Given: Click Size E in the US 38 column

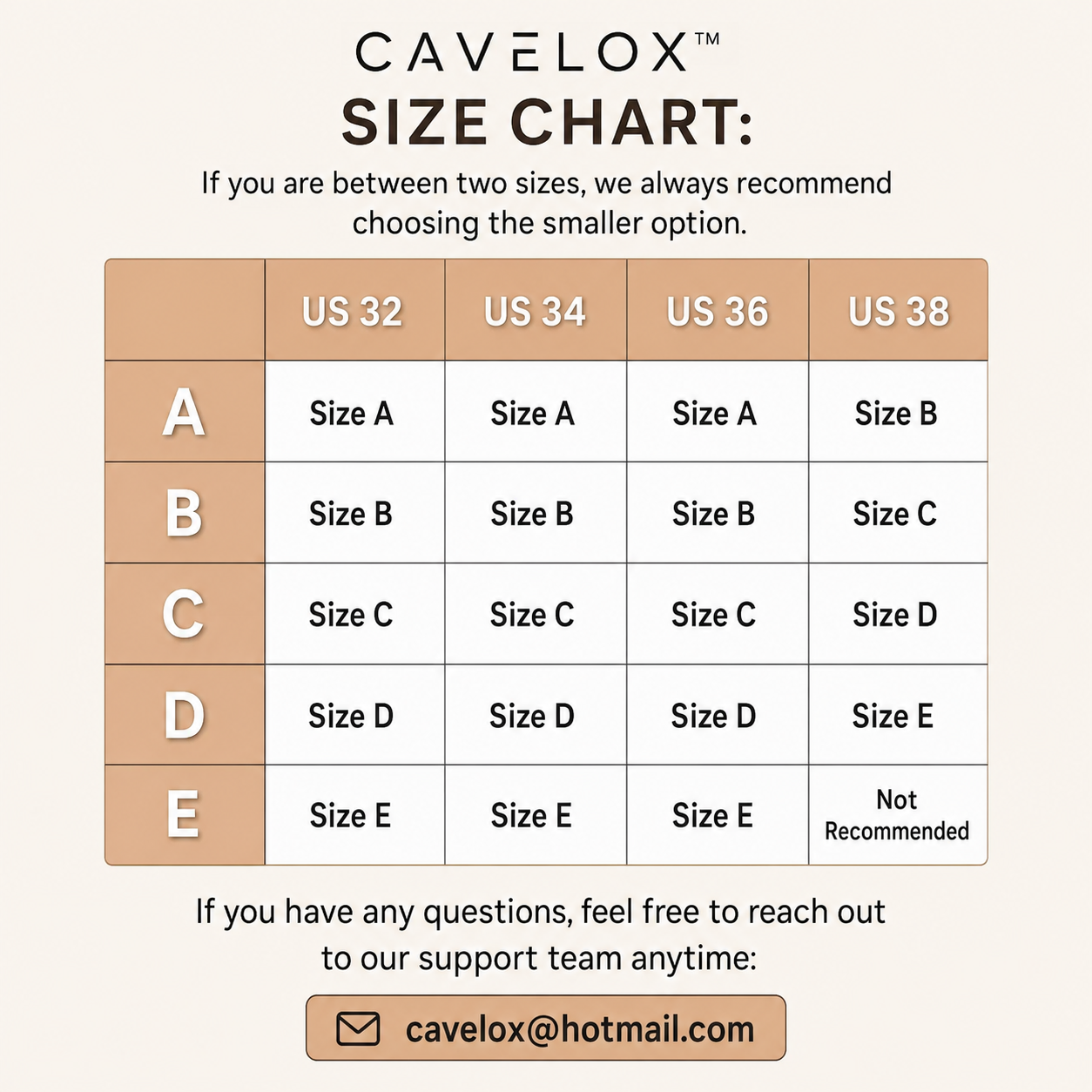Looking at the screenshot, I should coord(893,716).
